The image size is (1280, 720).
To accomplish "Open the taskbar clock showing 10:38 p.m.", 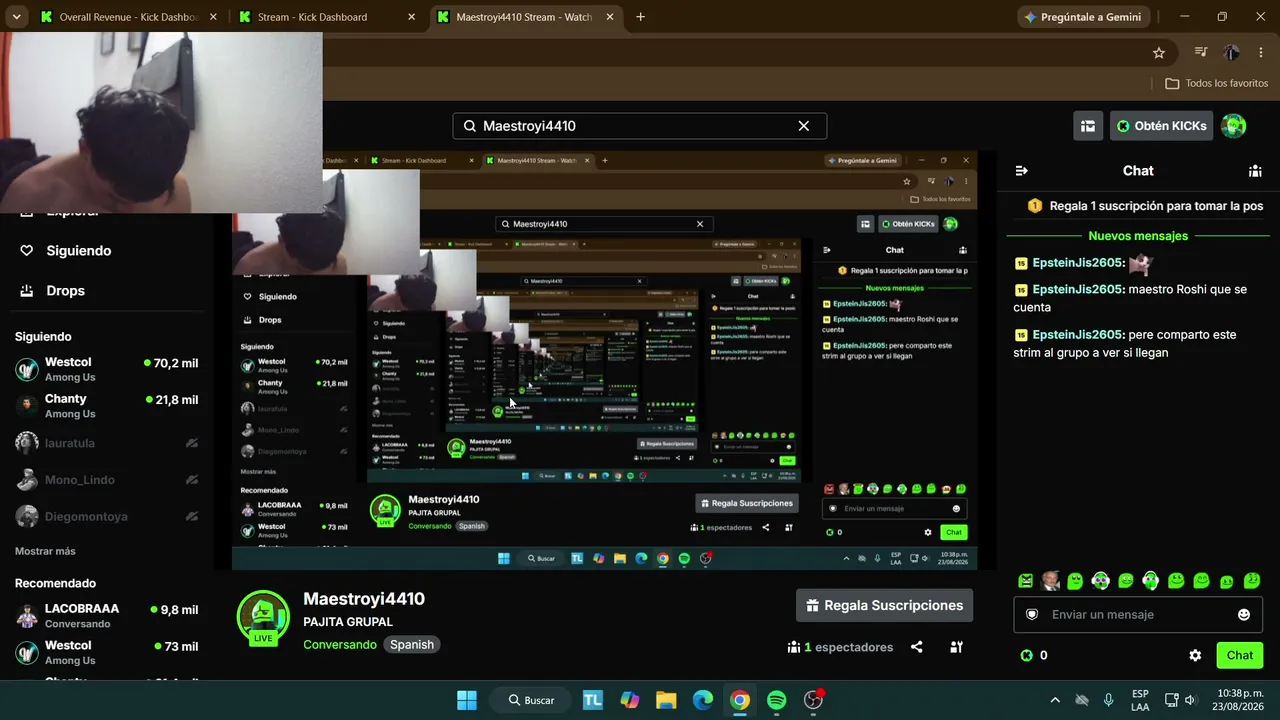I will pyautogui.click(x=1239, y=700).
